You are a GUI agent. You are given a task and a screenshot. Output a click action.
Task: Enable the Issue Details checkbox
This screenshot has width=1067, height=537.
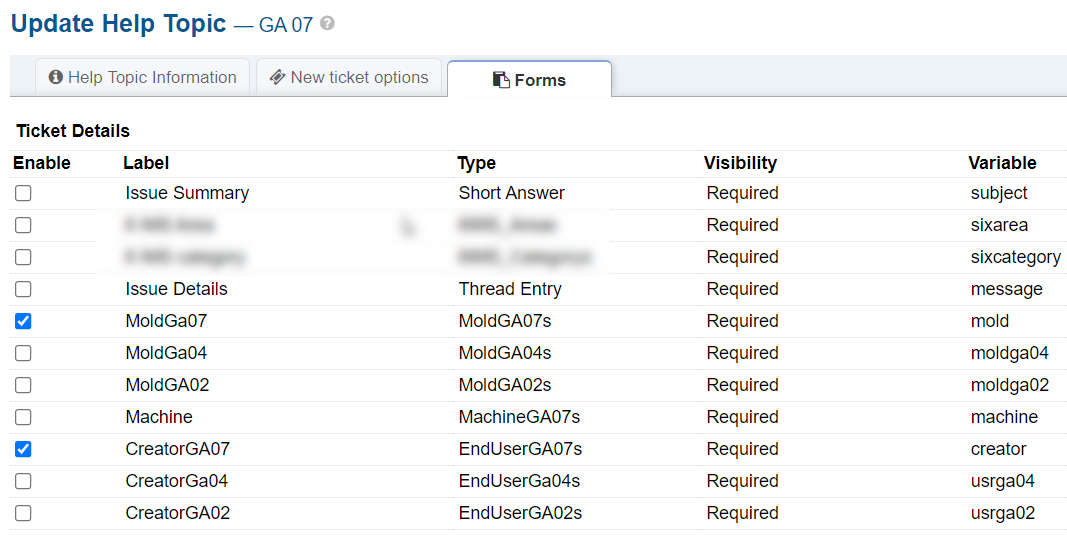[x=23, y=289]
